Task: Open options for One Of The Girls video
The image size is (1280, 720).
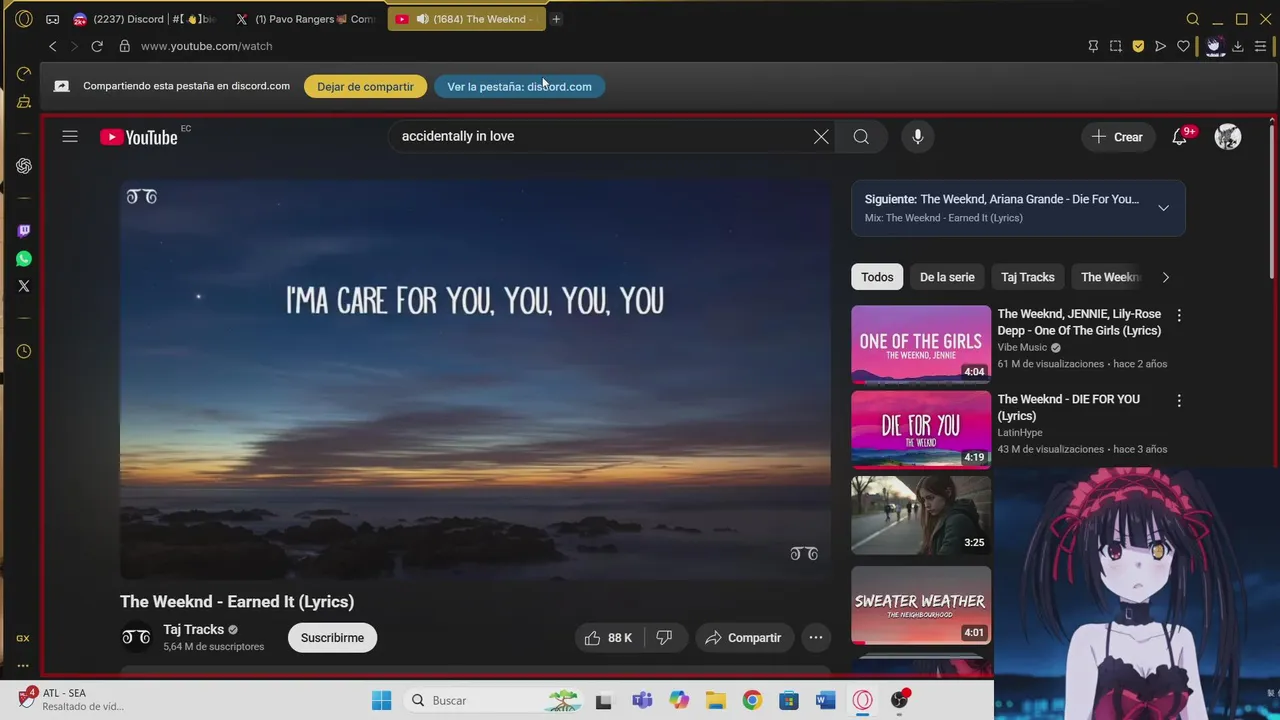Action: (1179, 315)
